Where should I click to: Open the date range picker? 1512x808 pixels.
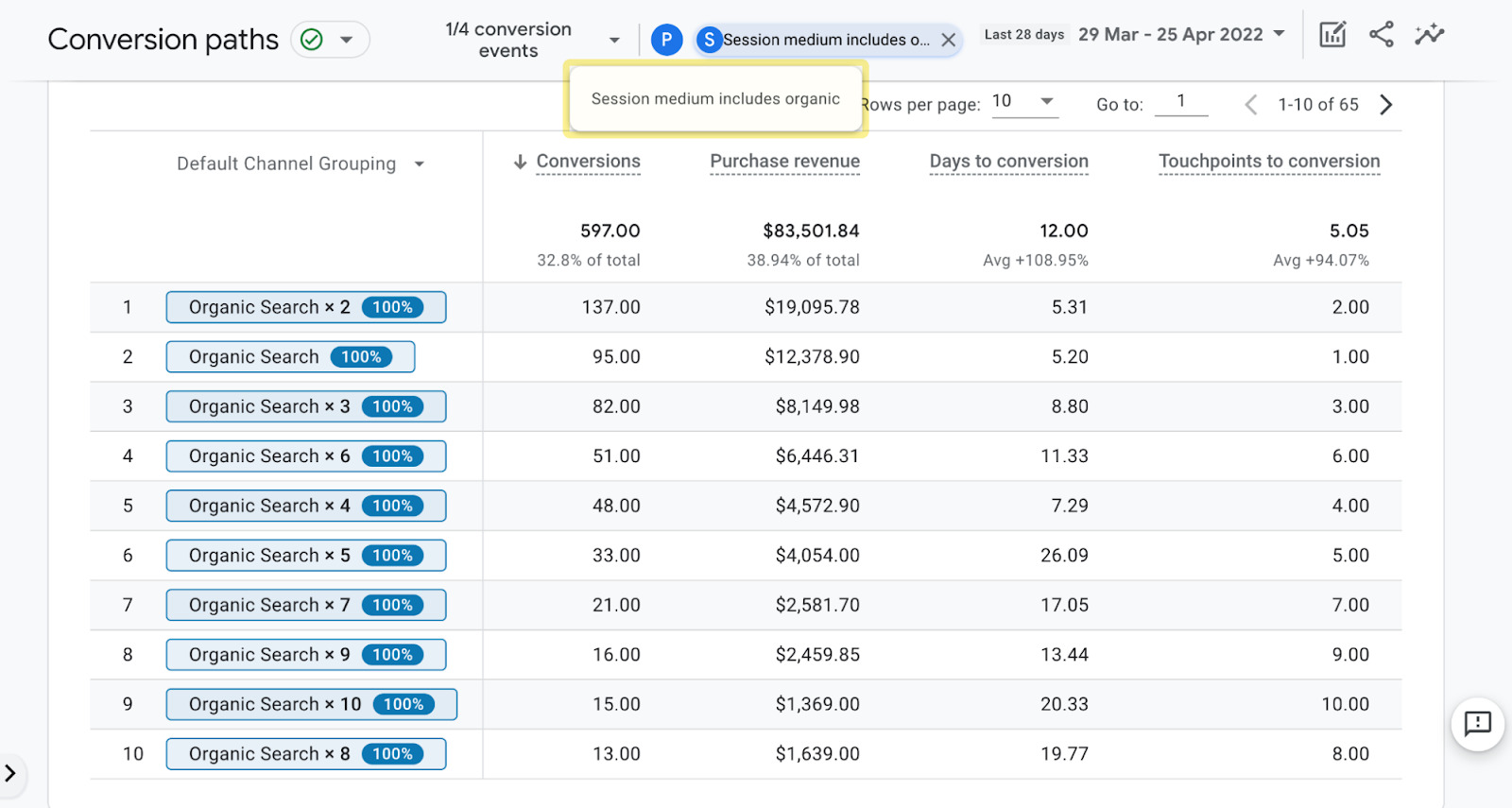pyautogui.click(x=1181, y=35)
